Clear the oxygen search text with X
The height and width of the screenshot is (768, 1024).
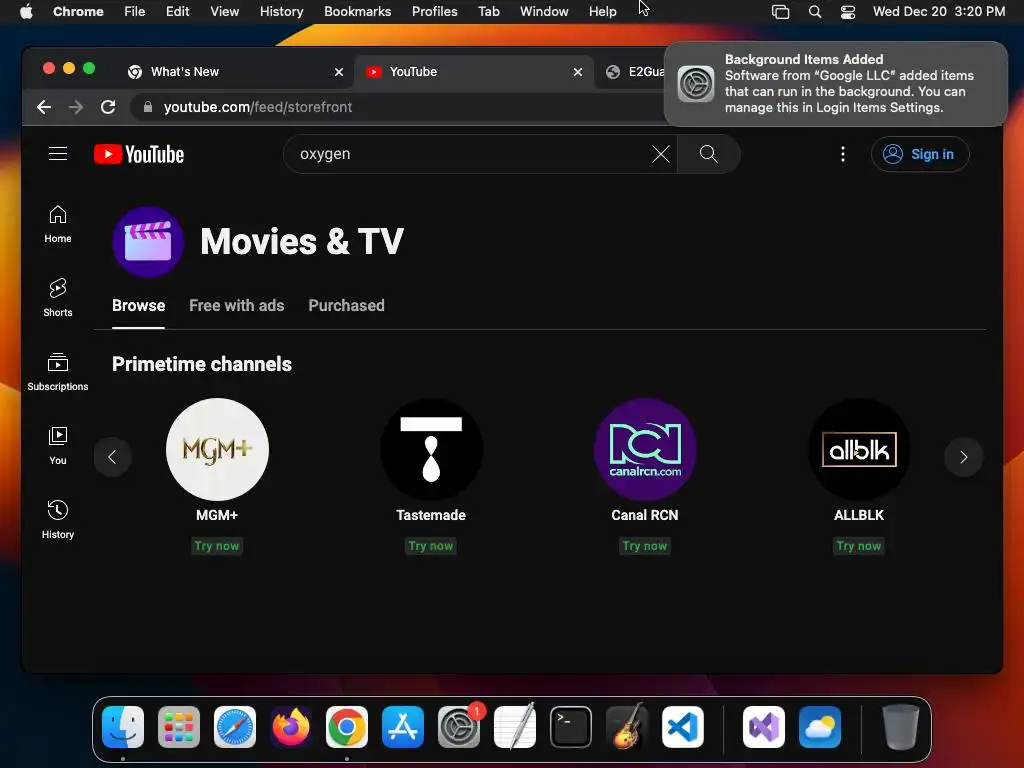coord(660,154)
